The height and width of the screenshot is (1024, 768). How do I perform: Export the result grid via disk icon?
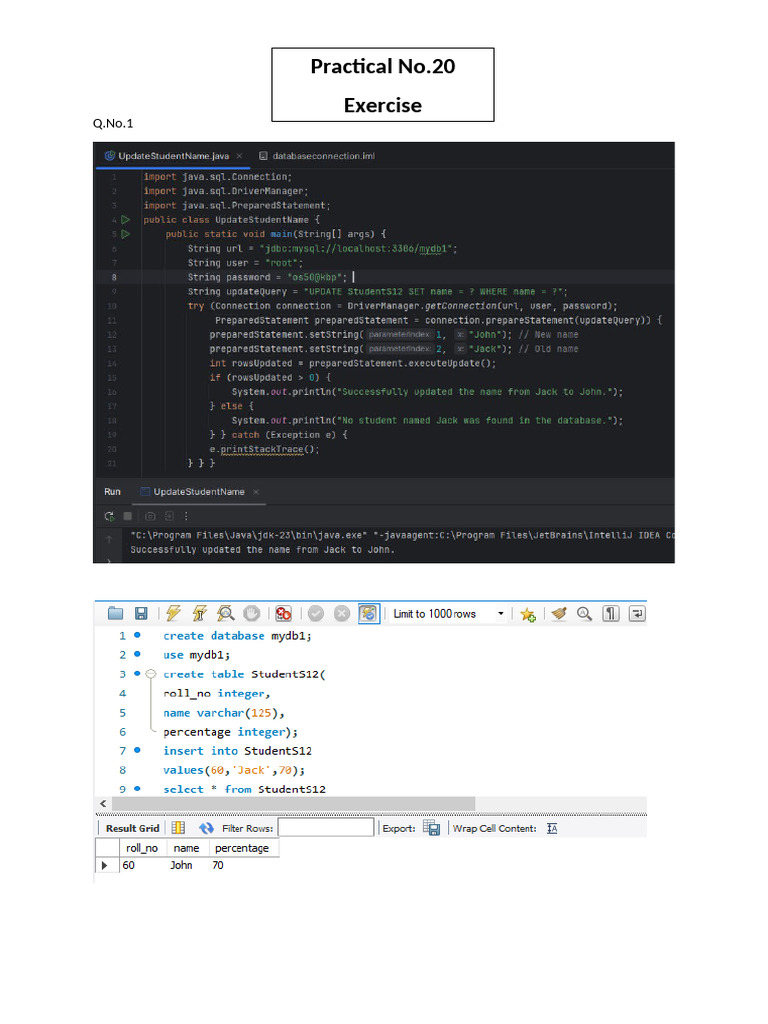tap(431, 828)
